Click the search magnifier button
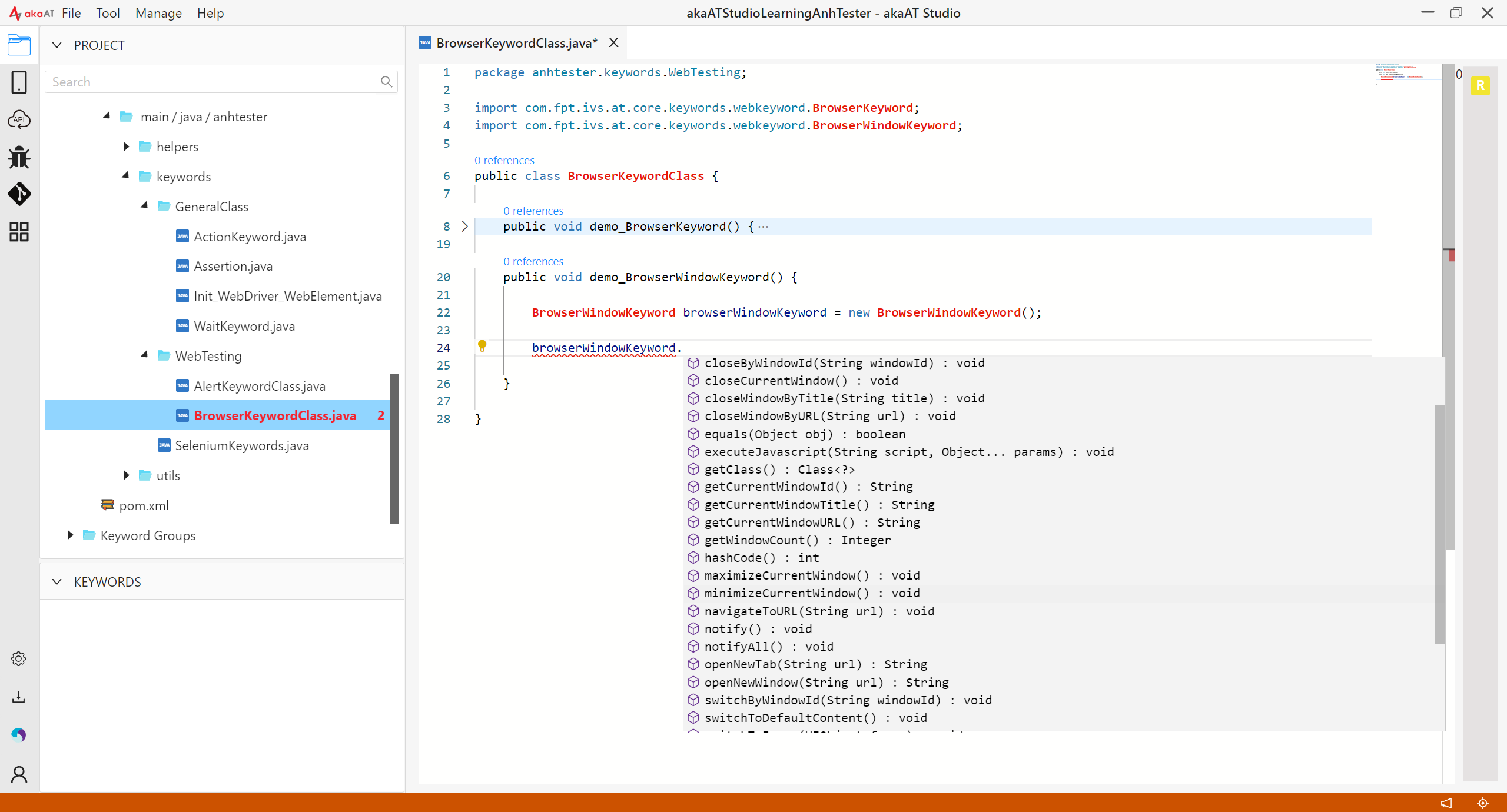This screenshot has height=812, width=1507. click(x=386, y=82)
